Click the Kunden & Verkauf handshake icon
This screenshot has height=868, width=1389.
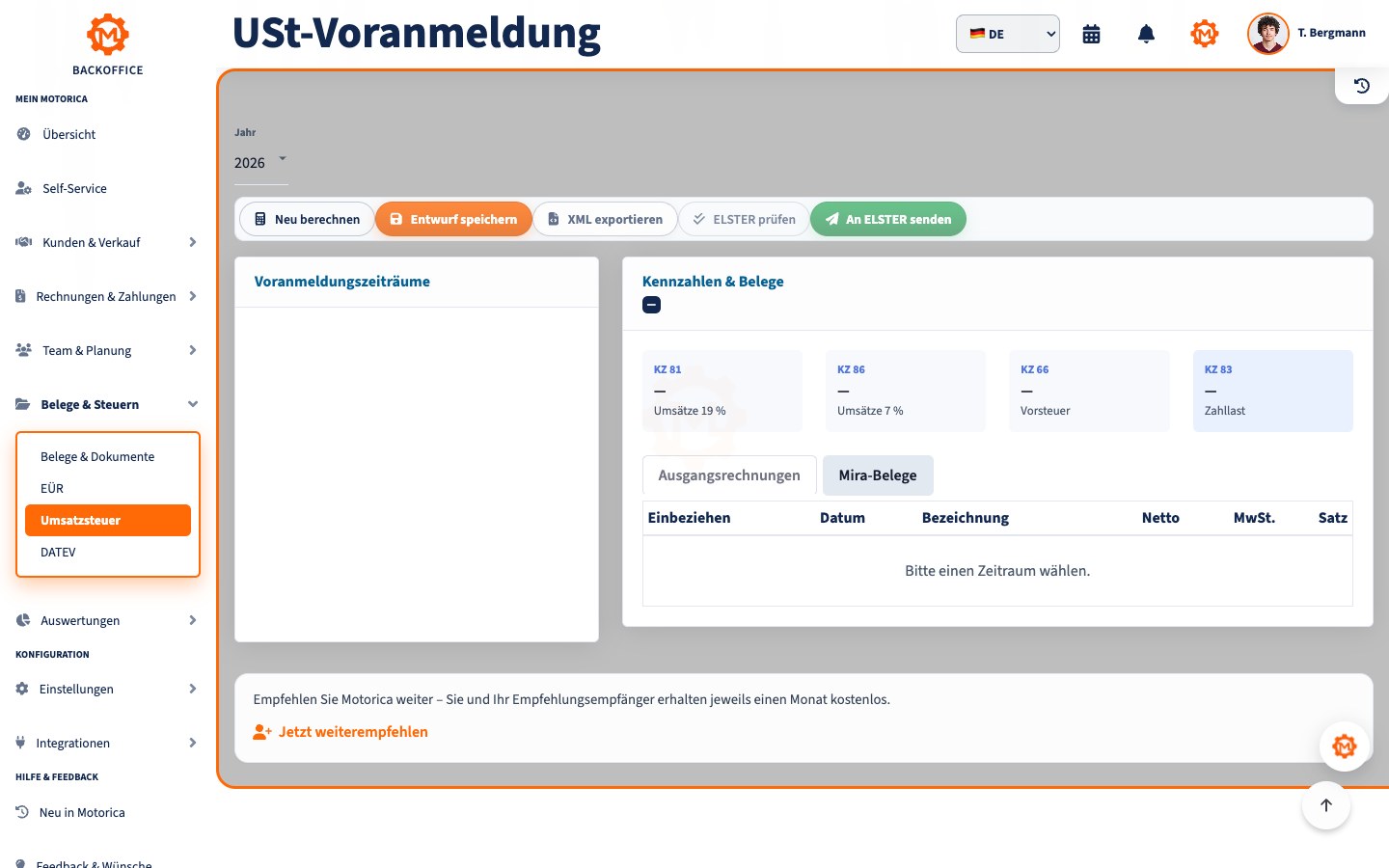point(23,242)
